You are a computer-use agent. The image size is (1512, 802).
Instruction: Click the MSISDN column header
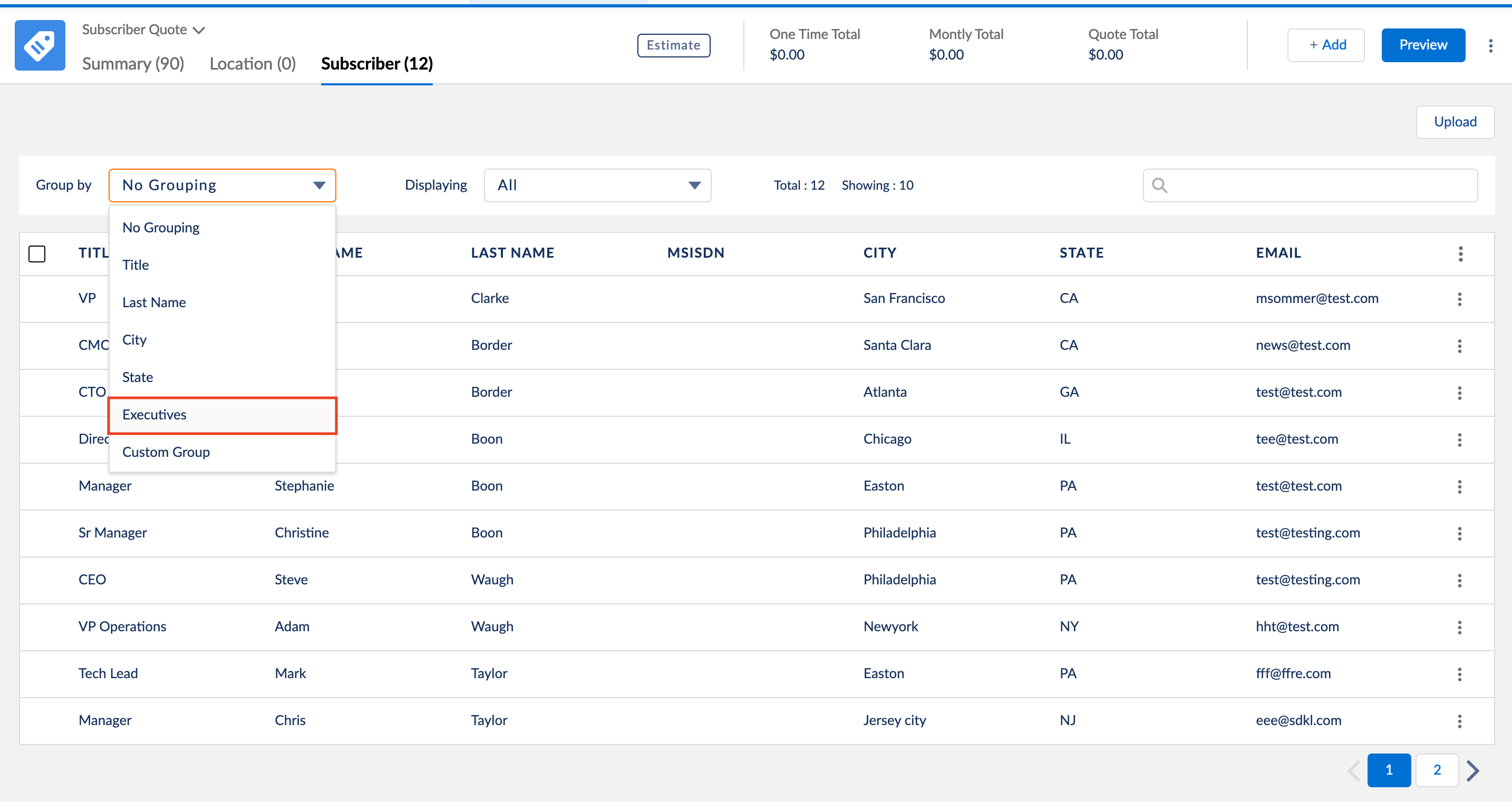pos(695,253)
